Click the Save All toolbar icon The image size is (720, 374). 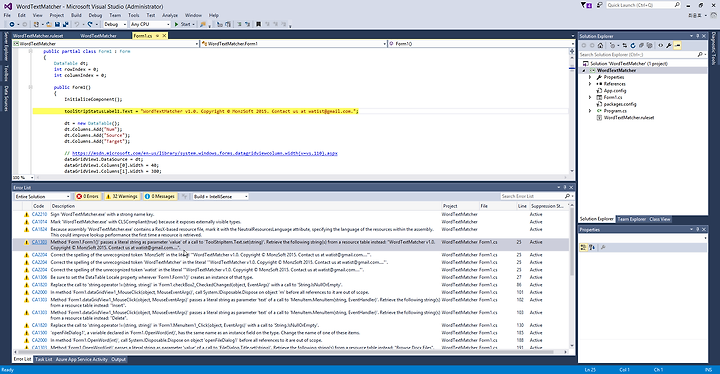point(65,24)
